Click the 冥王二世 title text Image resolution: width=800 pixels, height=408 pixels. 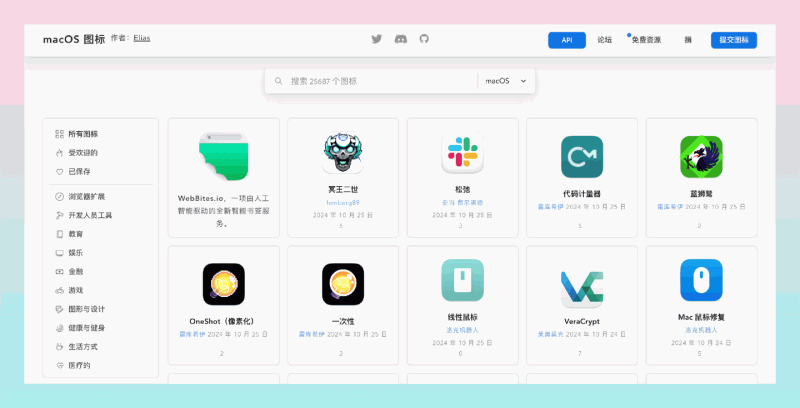pos(343,190)
